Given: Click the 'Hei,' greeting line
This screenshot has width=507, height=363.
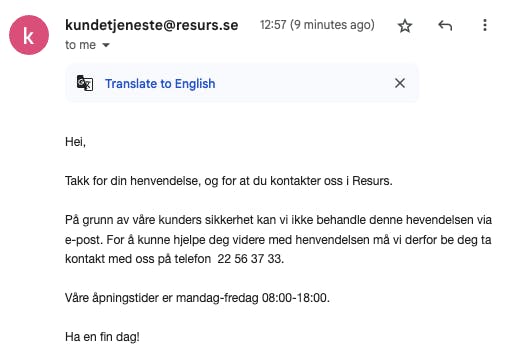Looking at the screenshot, I should [x=75, y=142].
